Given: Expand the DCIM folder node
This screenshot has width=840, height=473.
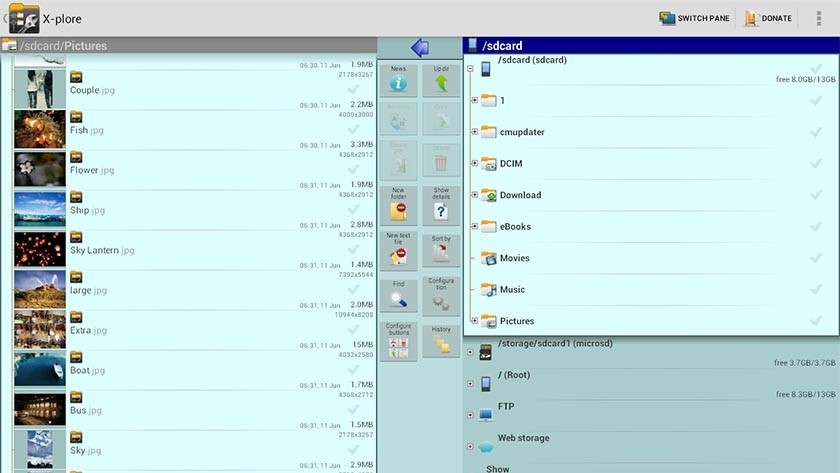Looking at the screenshot, I should tap(474, 163).
